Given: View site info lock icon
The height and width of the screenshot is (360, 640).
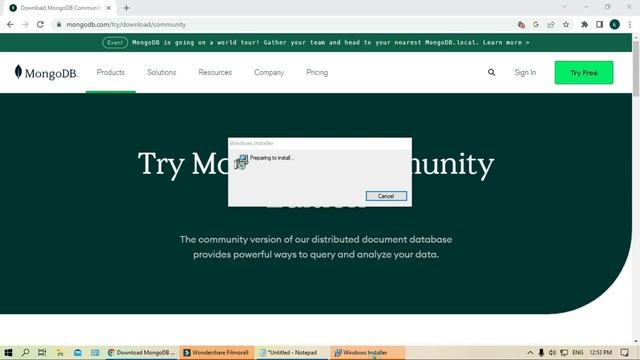Looking at the screenshot, I should (x=59, y=24).
